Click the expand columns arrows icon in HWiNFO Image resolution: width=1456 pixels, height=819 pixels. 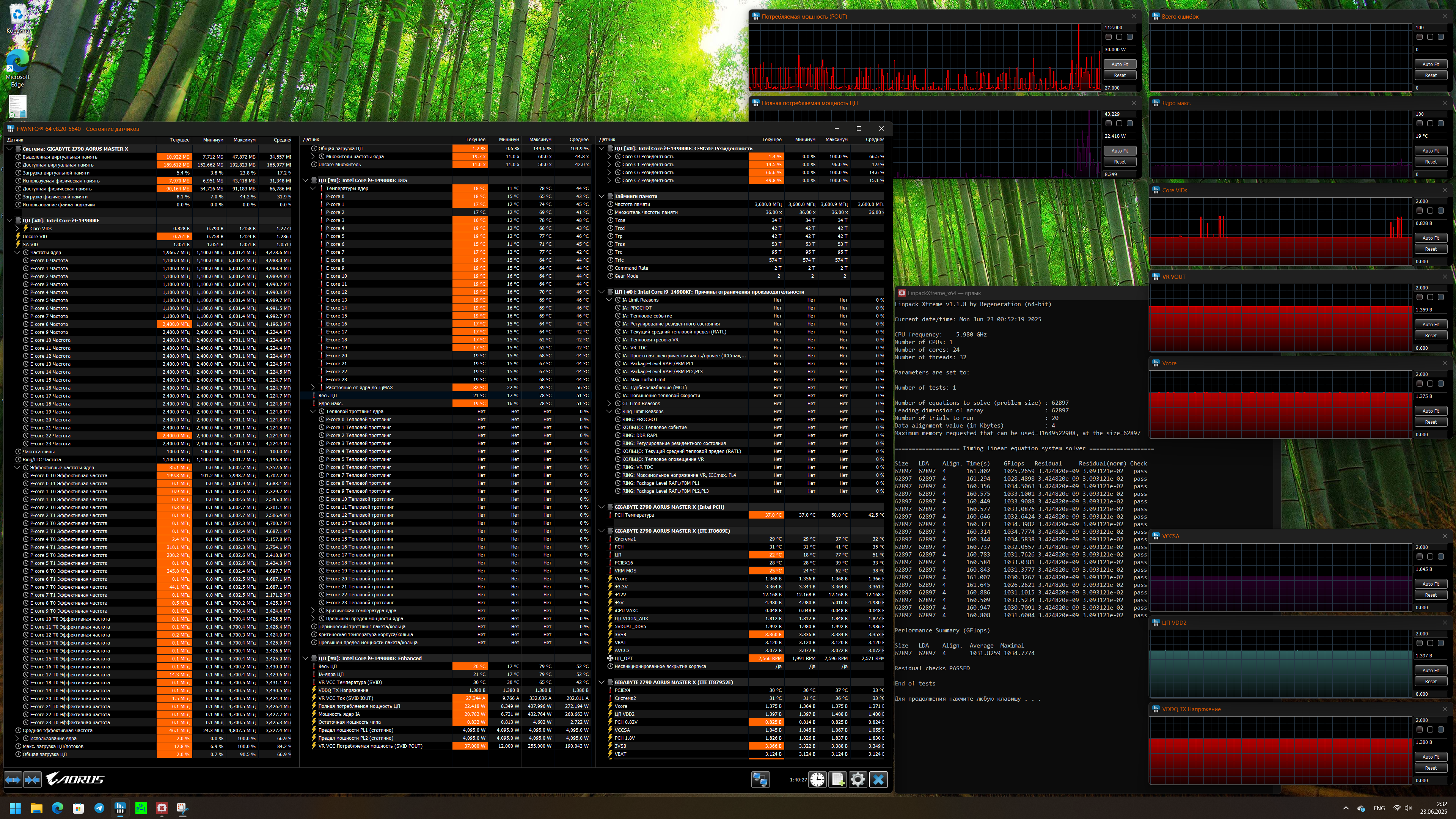point(13,780)
